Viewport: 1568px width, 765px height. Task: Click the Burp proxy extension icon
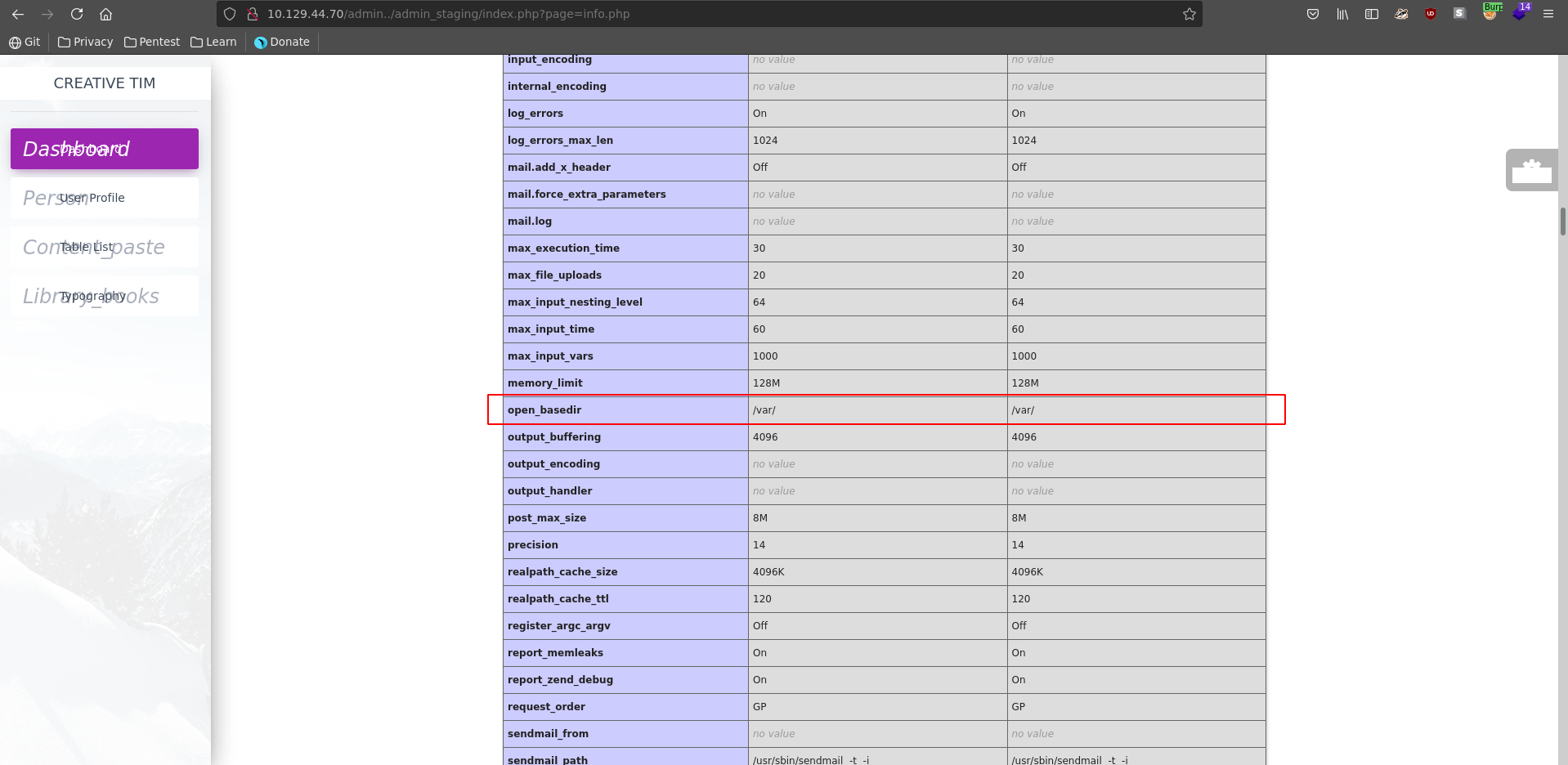pyautogui.click(x=1490, y=13)
